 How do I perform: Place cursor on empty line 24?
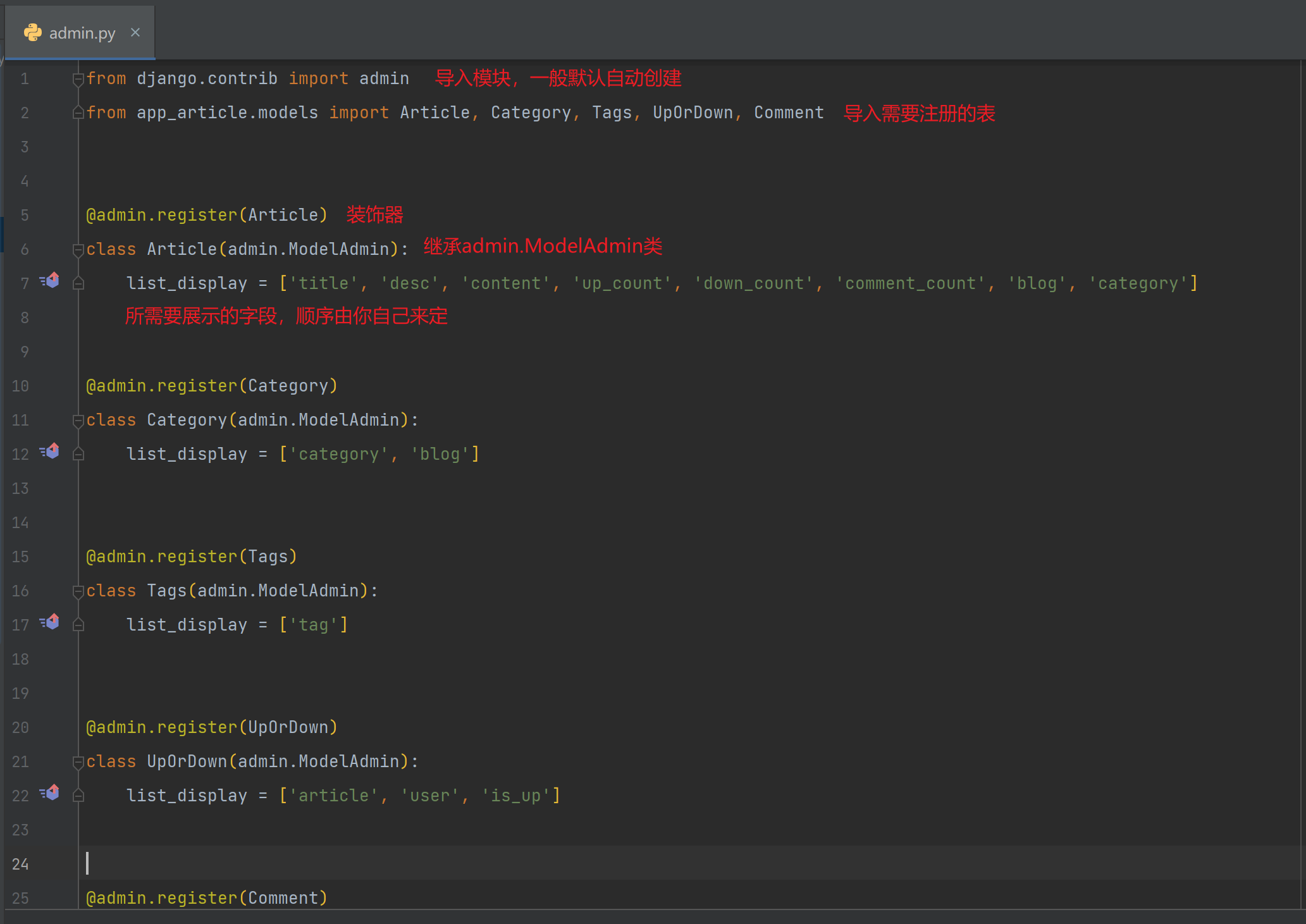pyautogui.click(x=689, y=863)
